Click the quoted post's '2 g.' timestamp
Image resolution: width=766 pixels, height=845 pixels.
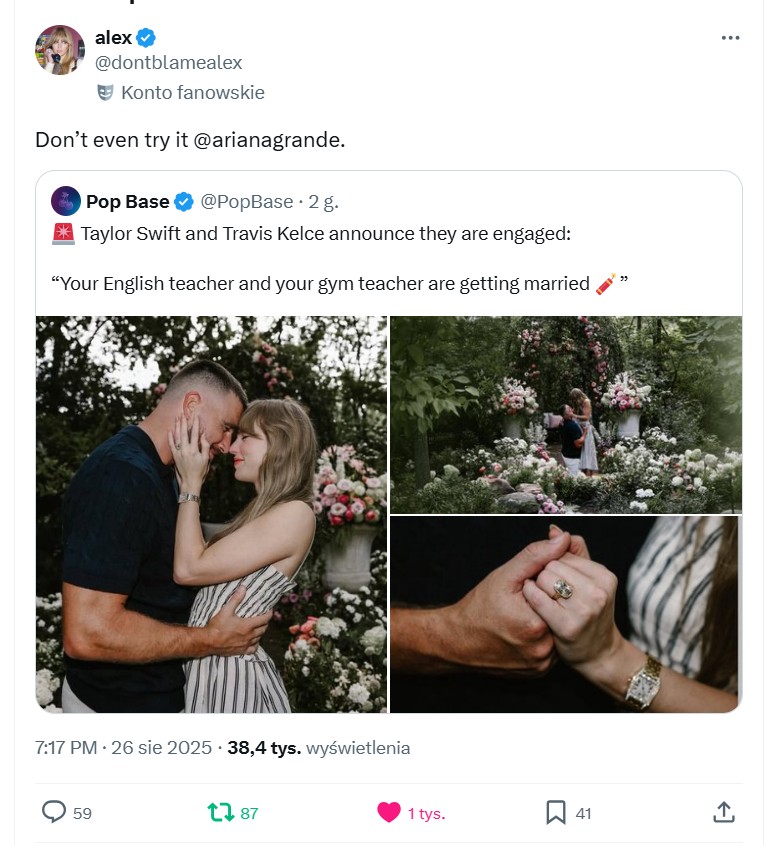323,202
